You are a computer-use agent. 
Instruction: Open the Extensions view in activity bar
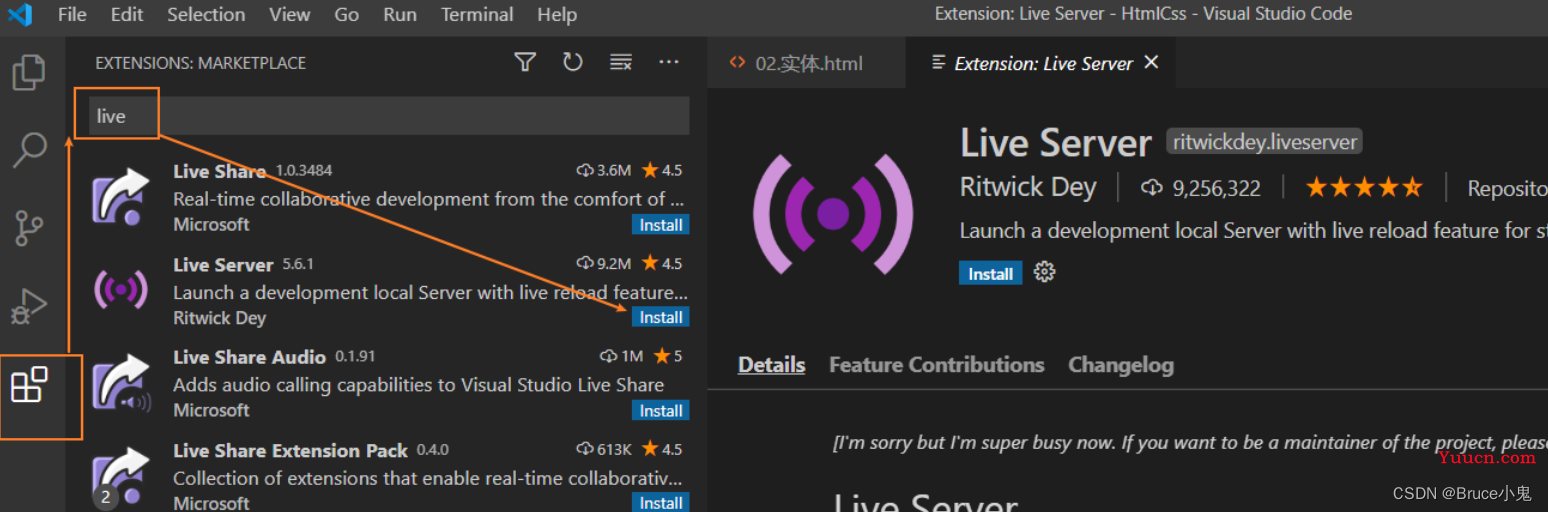[29, 384]
